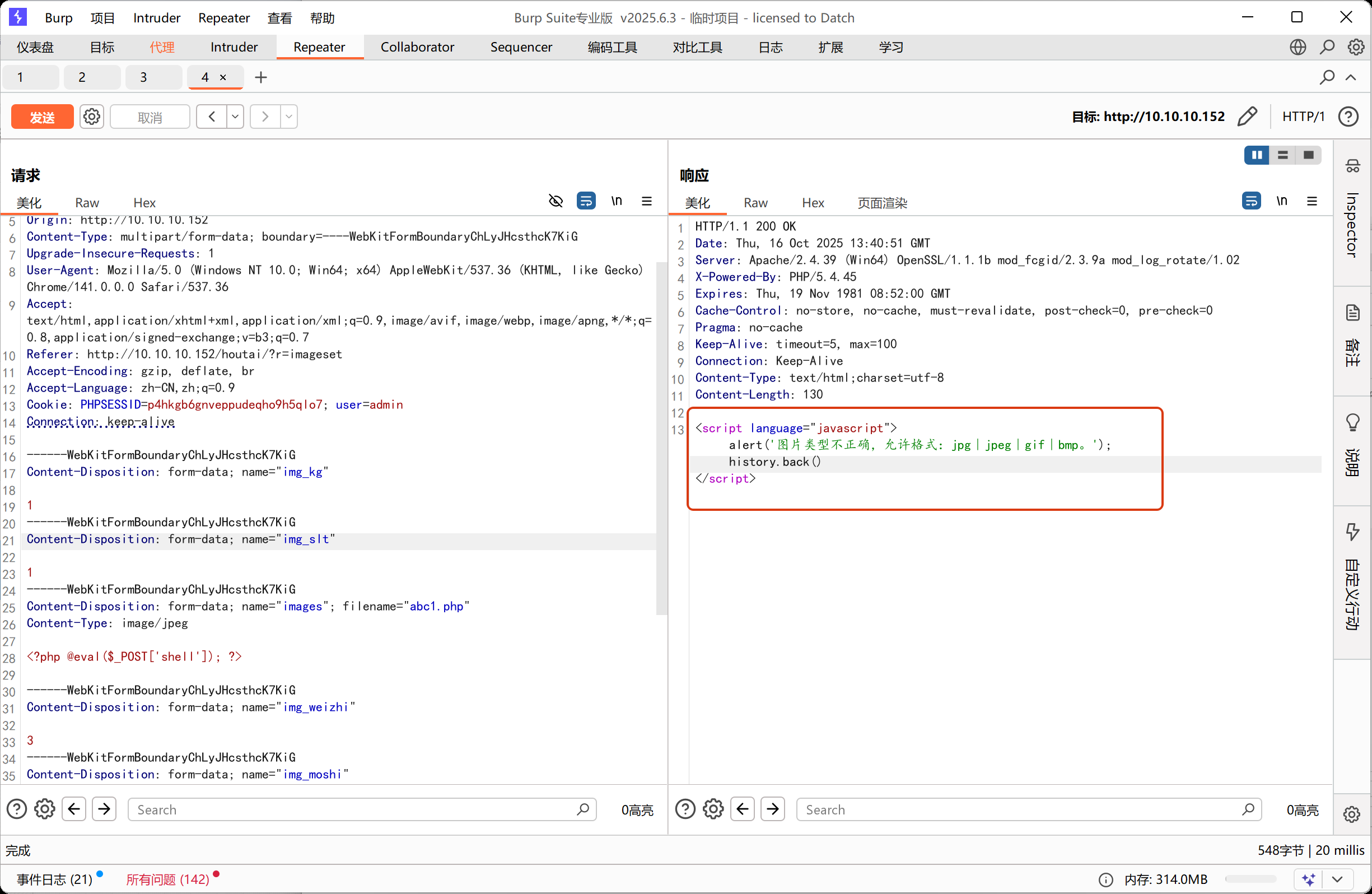
Task: Click the Burp Suite logo icon
Action: [x=18, y=17]
